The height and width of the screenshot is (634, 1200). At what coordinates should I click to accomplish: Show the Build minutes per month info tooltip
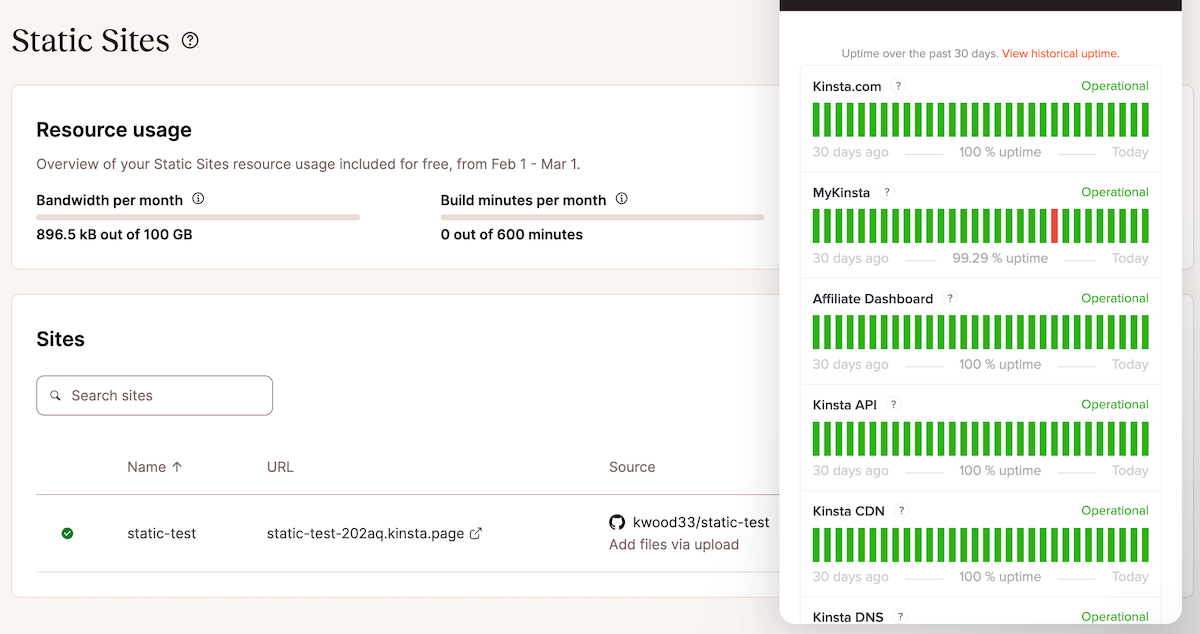coord(622,199)
